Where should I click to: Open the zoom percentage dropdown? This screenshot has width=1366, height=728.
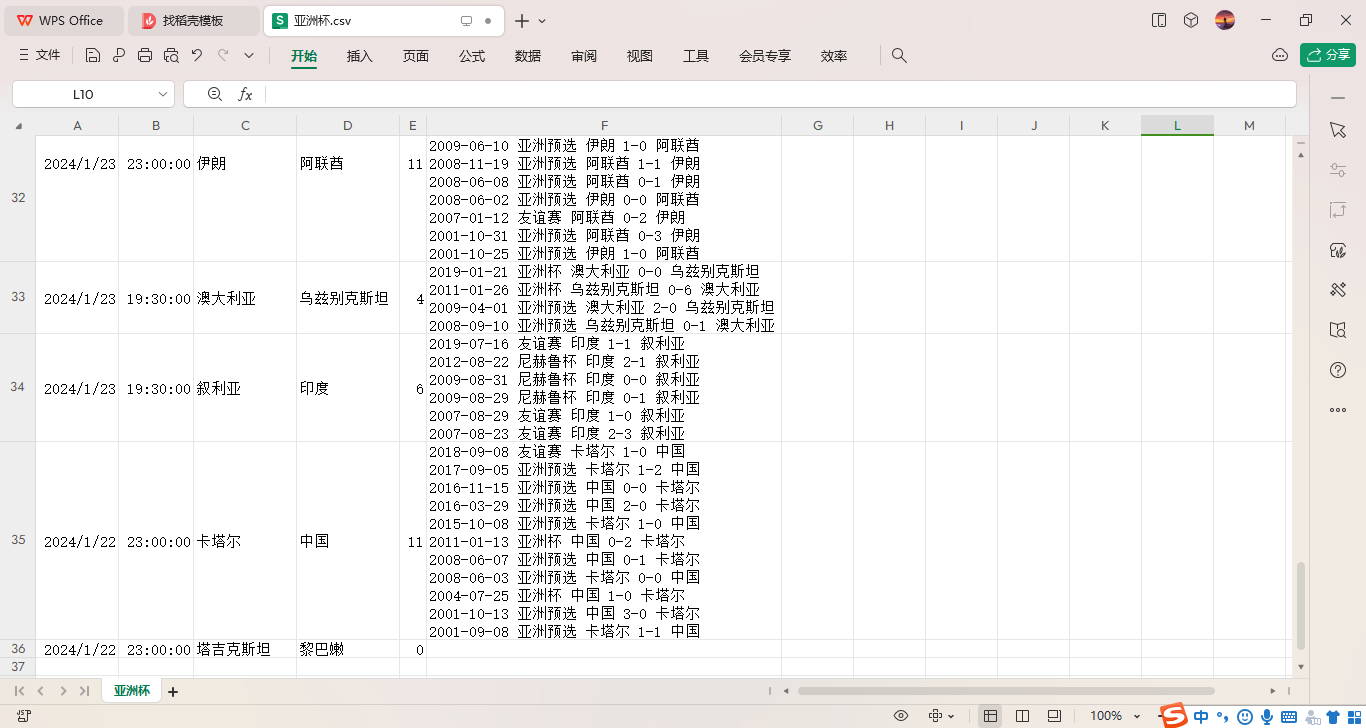click(1138, 716)
